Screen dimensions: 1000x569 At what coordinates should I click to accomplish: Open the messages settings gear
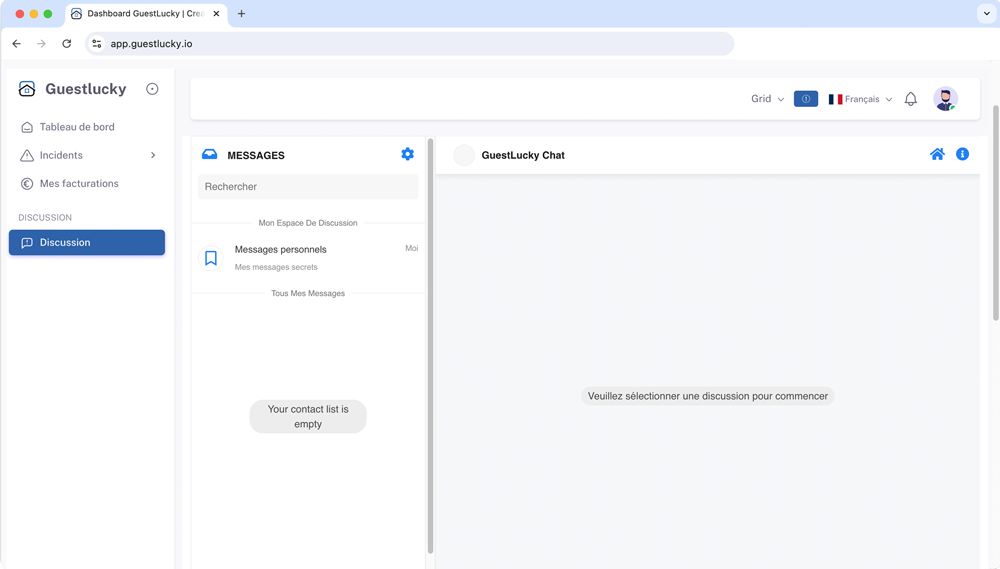[x=408, y=154]
